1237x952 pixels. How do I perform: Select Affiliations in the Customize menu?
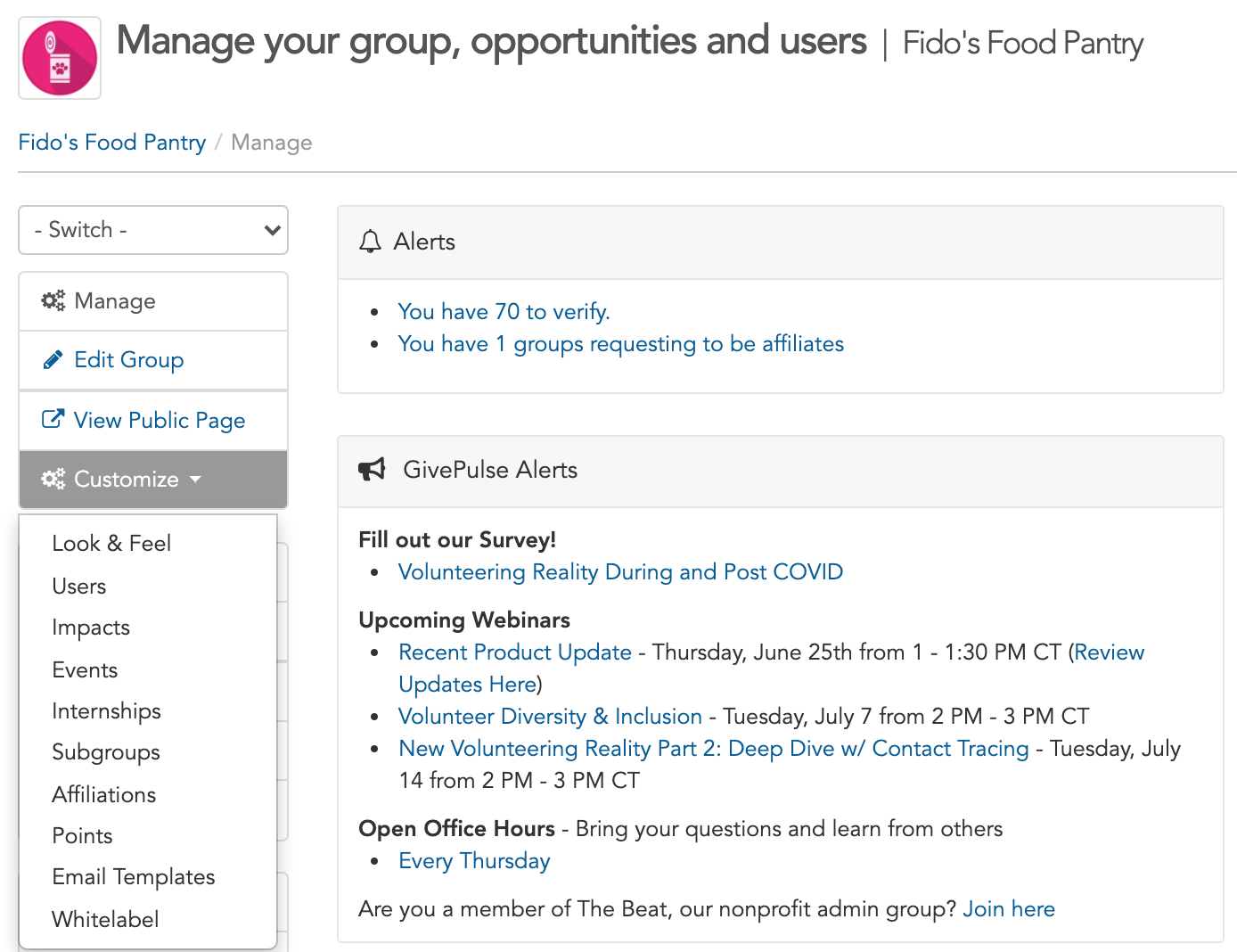(104, 795)
